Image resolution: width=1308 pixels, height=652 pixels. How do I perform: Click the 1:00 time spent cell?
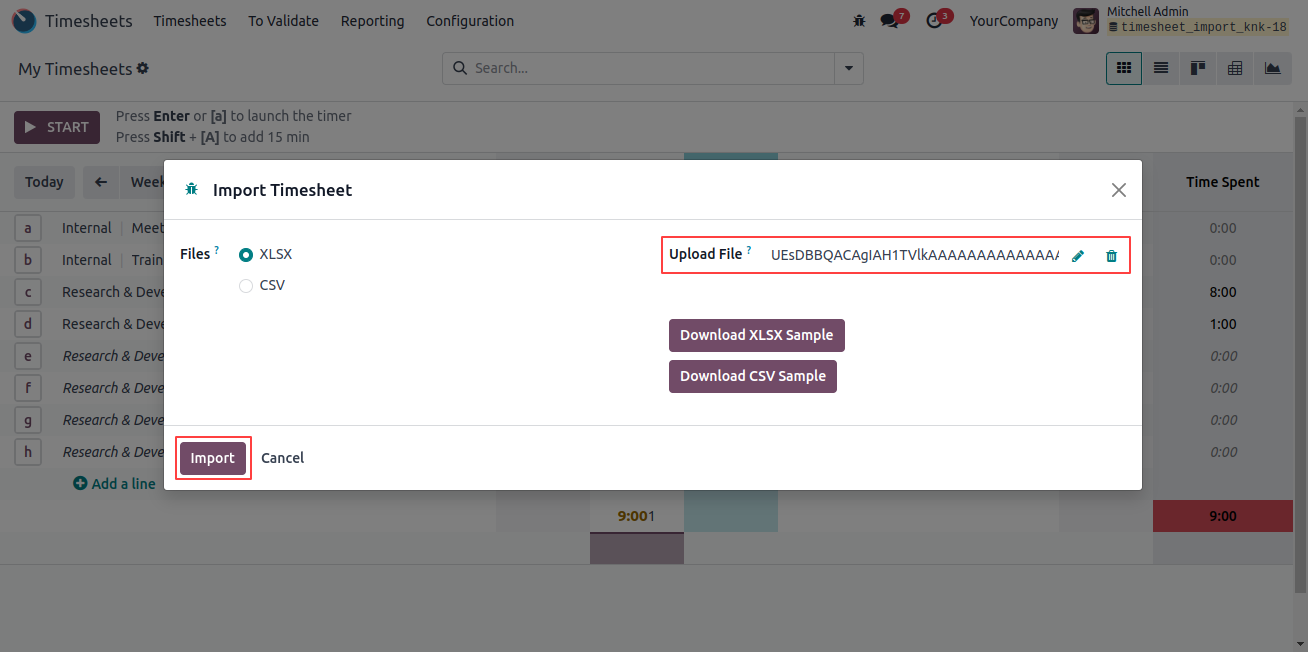click(1223, 324)
